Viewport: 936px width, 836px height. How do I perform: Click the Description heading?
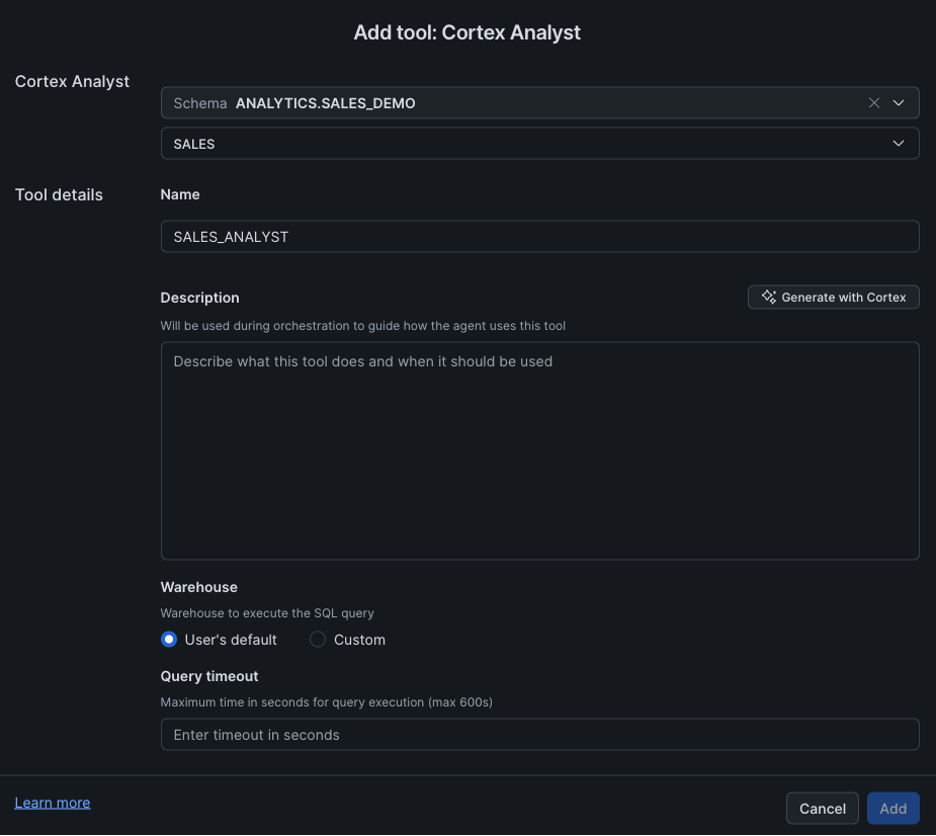pyautogui.click(x=200, y=297)
